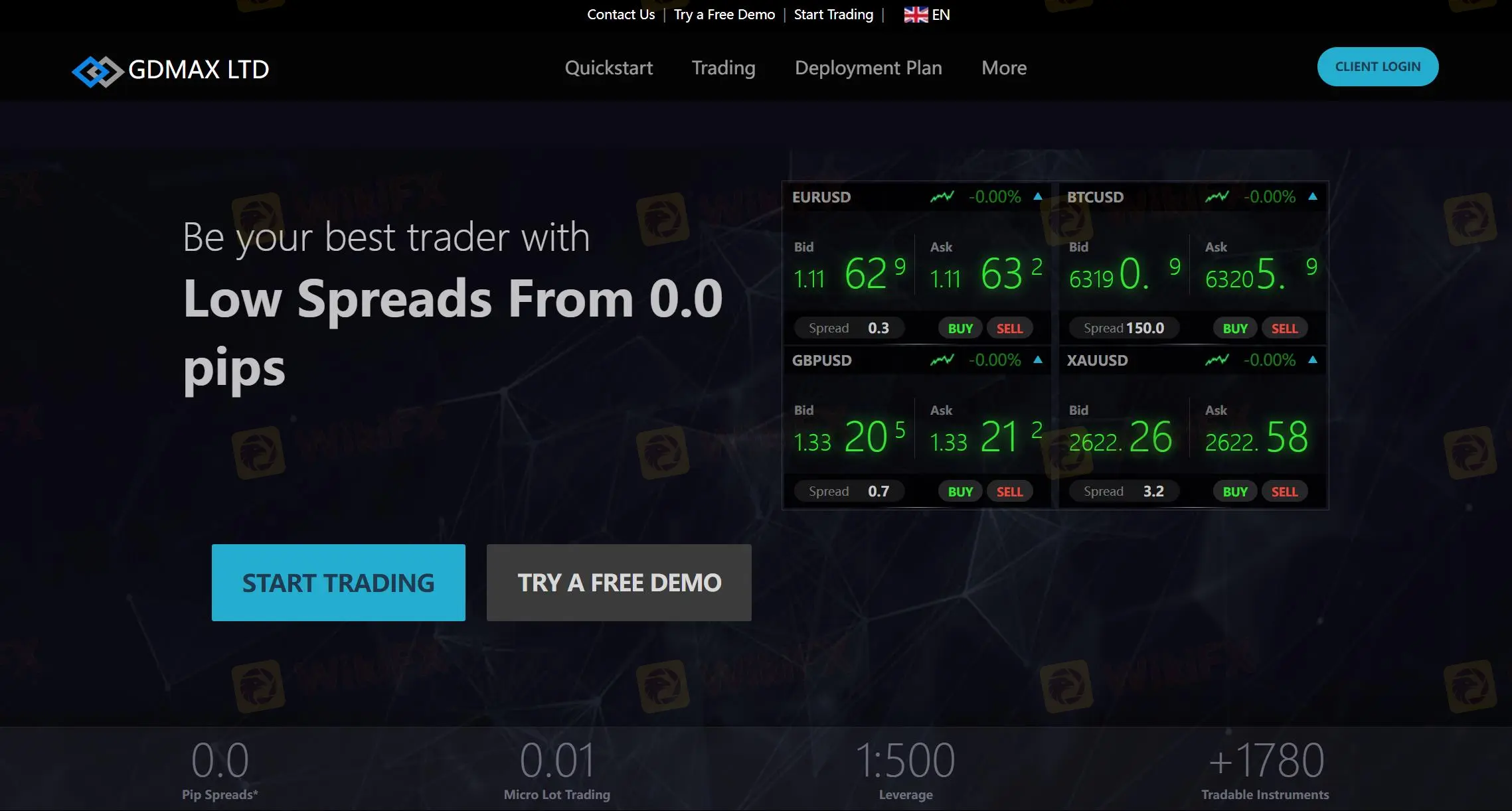Click the SELL button for EURUSD
Screen dimensions: 1512x811
click(x=1009, y=328)
